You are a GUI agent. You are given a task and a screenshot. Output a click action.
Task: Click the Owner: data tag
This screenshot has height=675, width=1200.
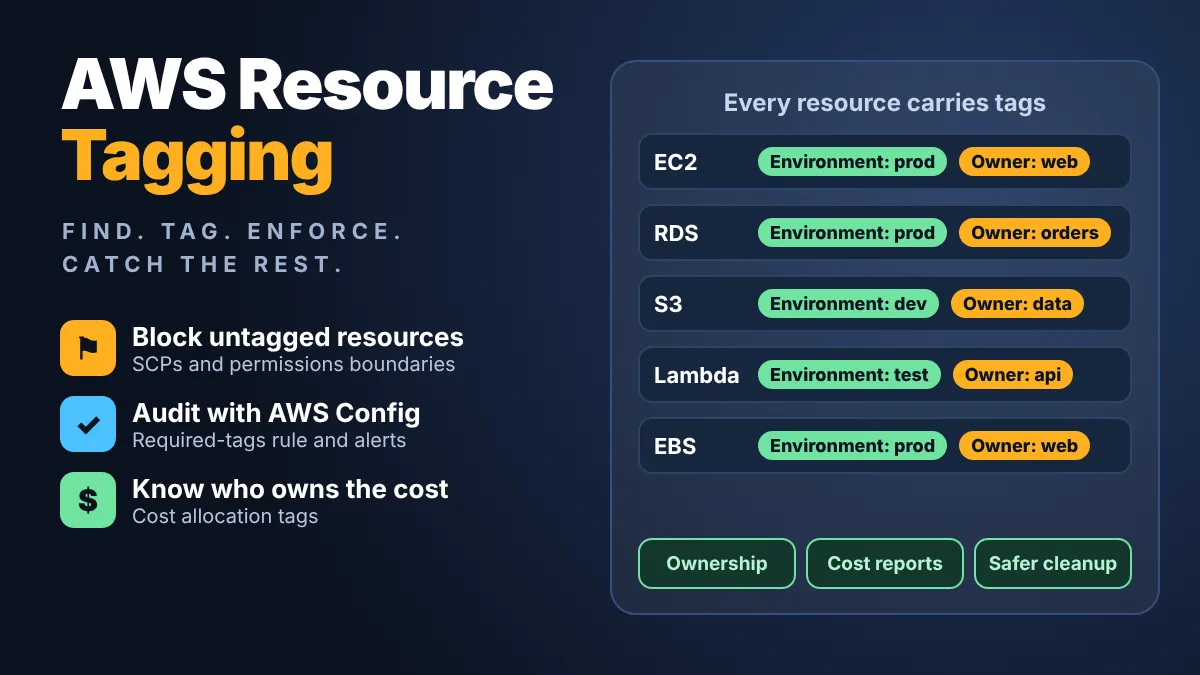click(x=1017, y=304)
